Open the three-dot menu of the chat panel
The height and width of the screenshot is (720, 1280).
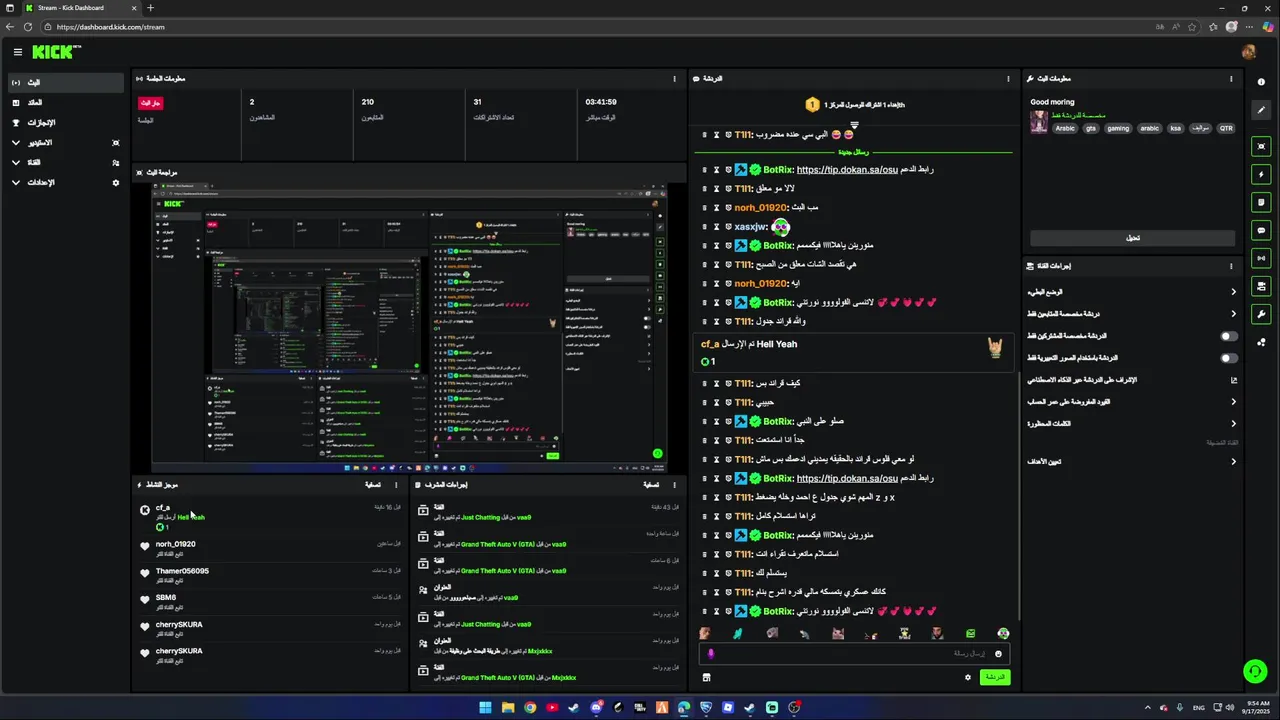tap(1008, 78)
